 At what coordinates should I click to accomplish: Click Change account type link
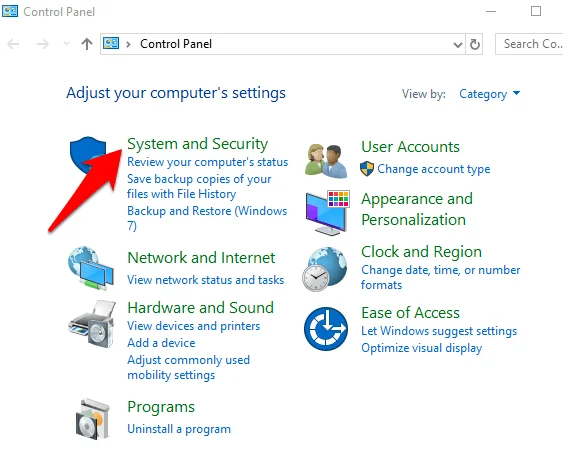434,169
